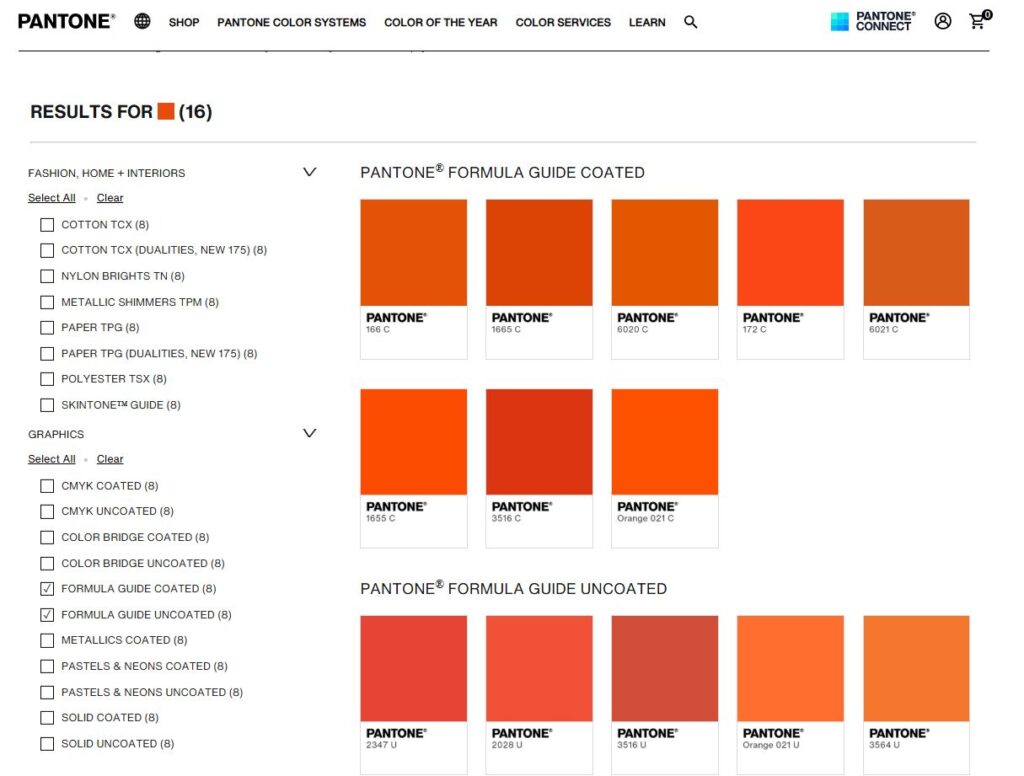Screen dimensions: 1024x776
Task: Open the Color of the Year menu
Action: click(x=440, y=22)
